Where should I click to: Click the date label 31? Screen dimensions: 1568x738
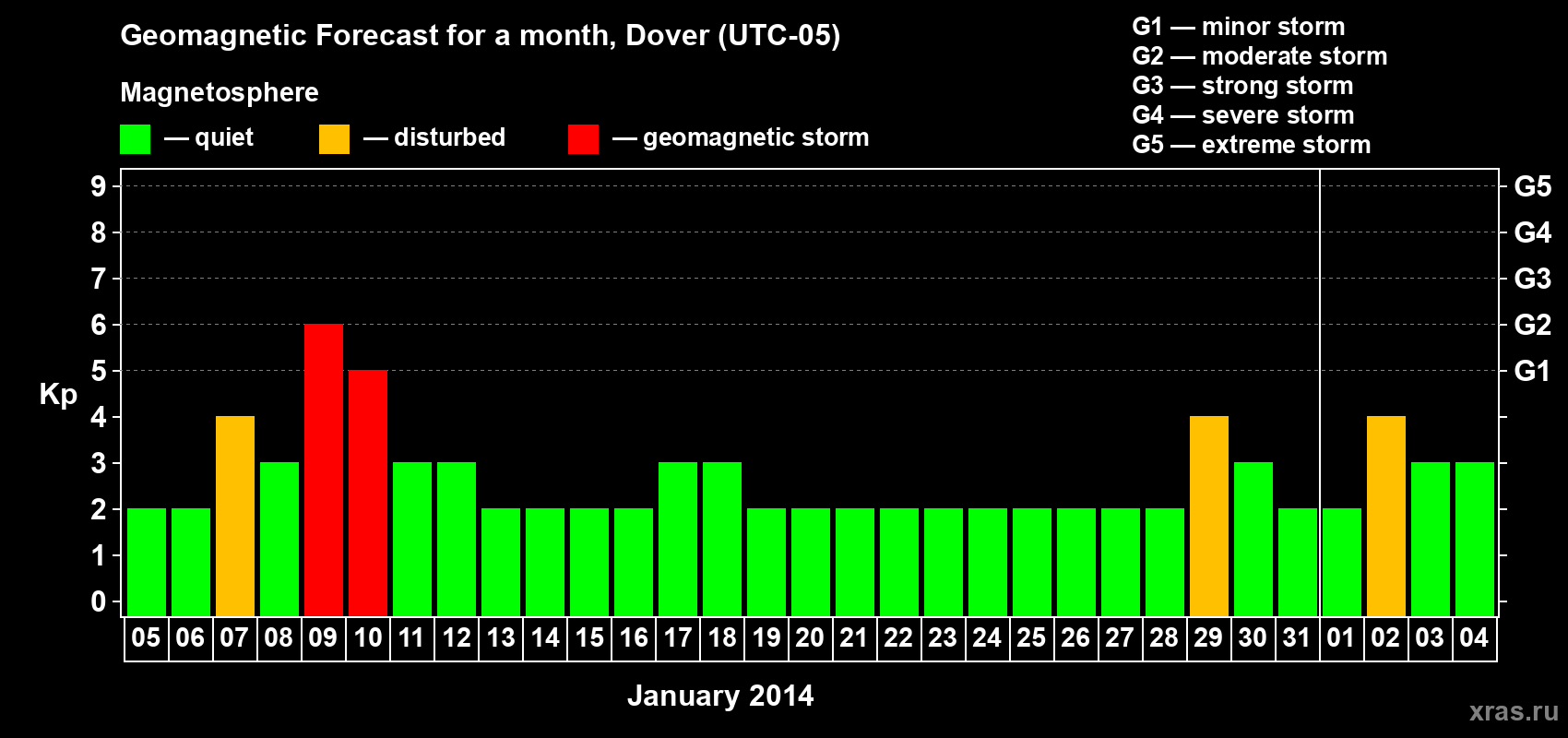1297,638
